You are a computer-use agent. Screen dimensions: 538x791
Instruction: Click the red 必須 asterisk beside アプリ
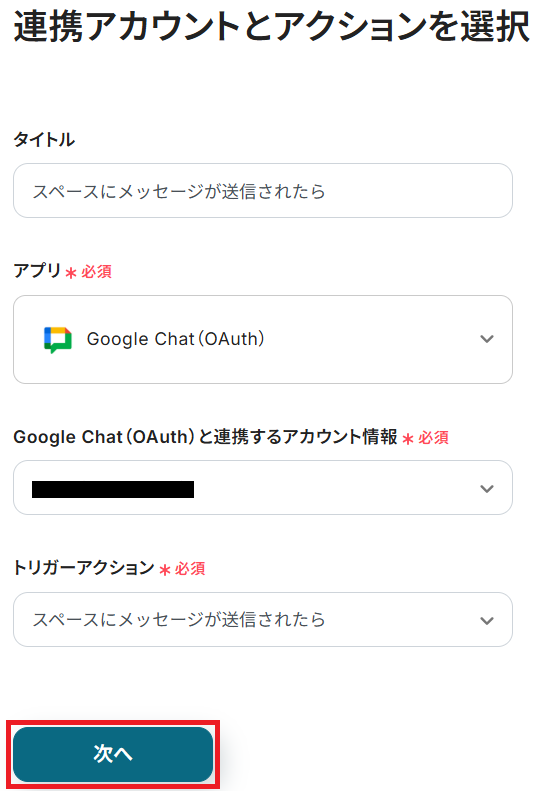[71, 273]
